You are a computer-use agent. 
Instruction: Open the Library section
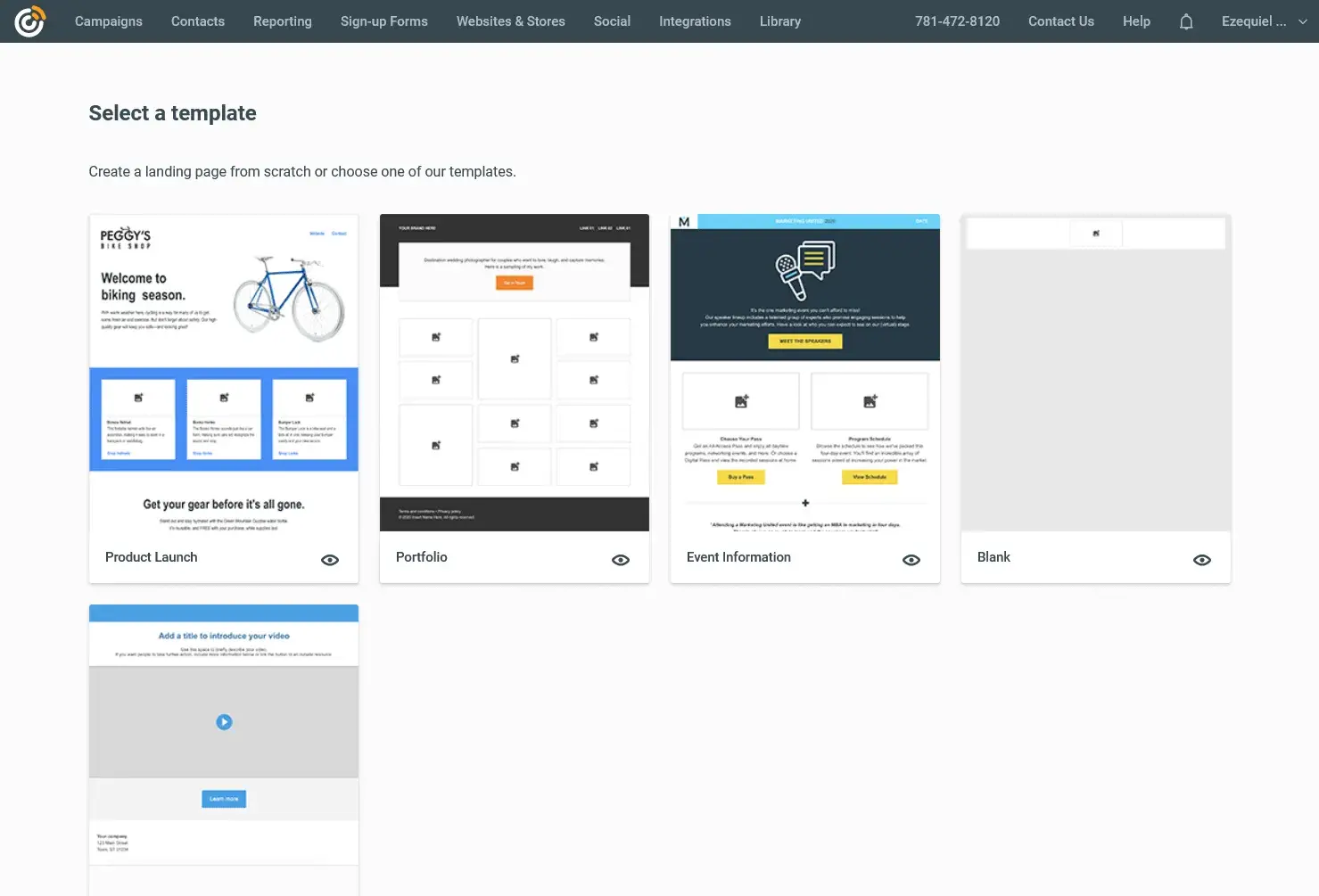pyautogui.click(x=779, y=21)
